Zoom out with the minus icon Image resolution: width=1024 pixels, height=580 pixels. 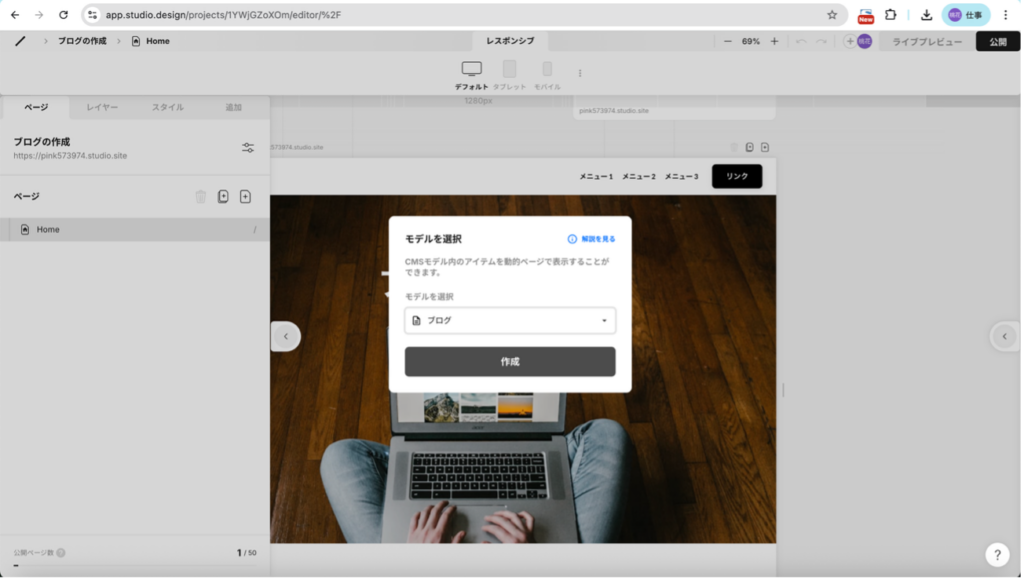pos(727,41)
